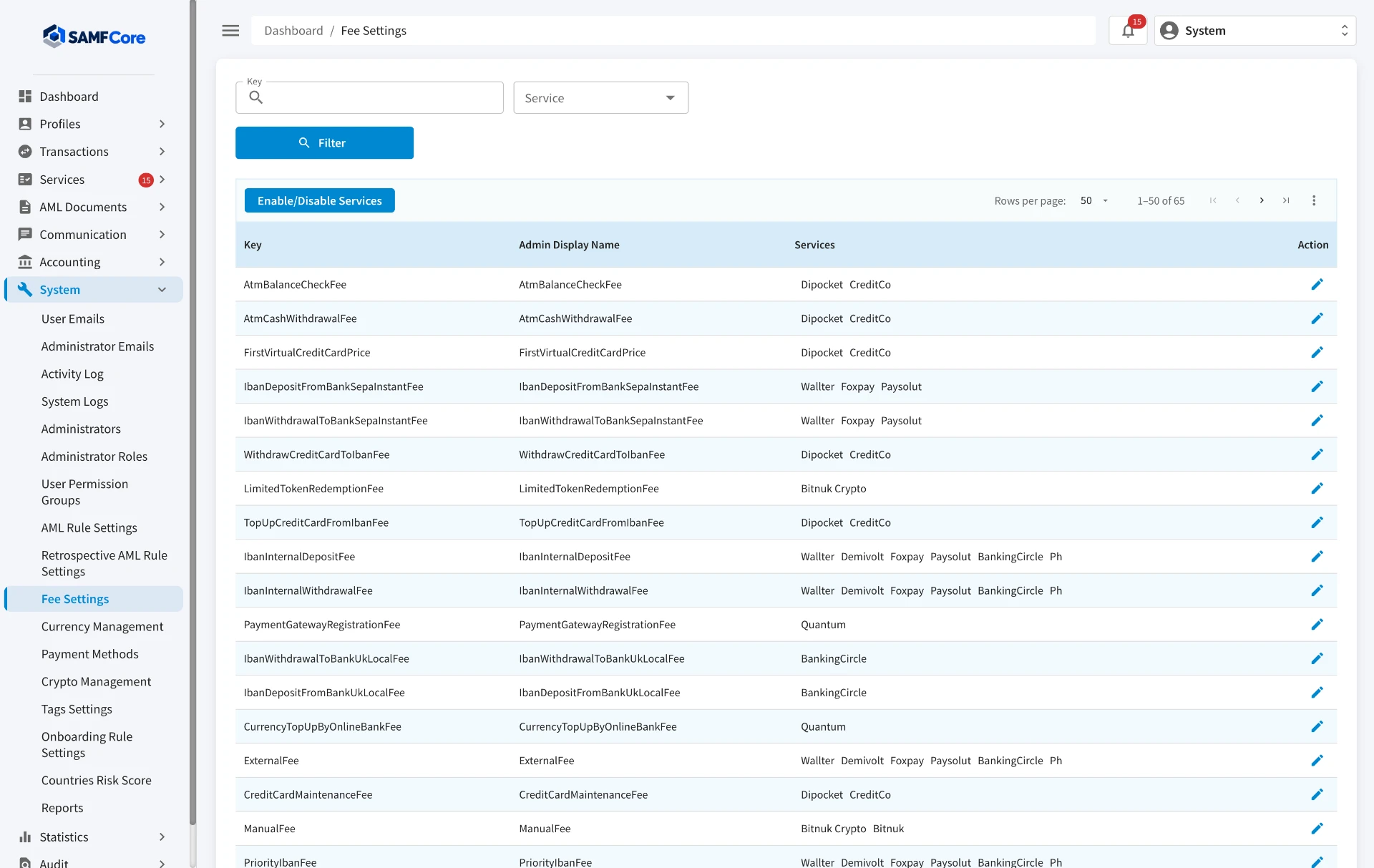This screenshot has width=1374, height=868.
Task: Open Tags Settings under System
Action: 77,709
